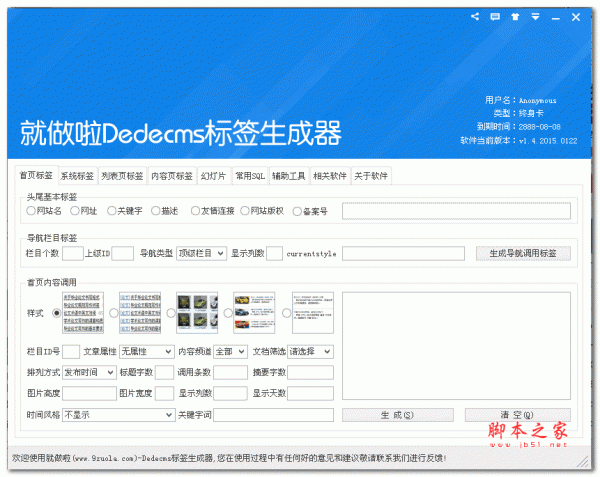Click the 栏目ID号 input field

(x=71, y=352)
